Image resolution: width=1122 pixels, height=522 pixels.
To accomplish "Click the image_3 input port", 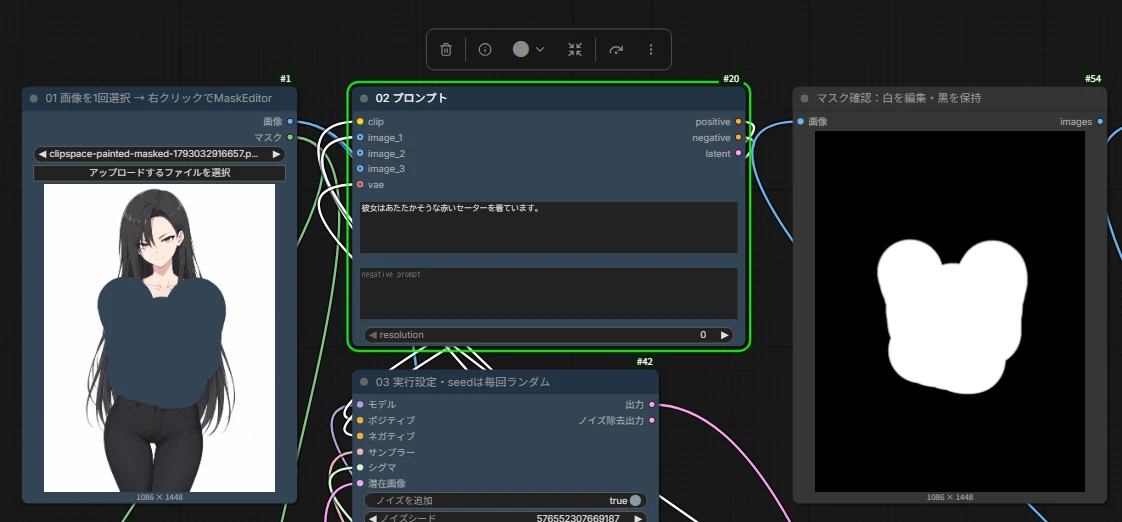I will coord(360,169).
